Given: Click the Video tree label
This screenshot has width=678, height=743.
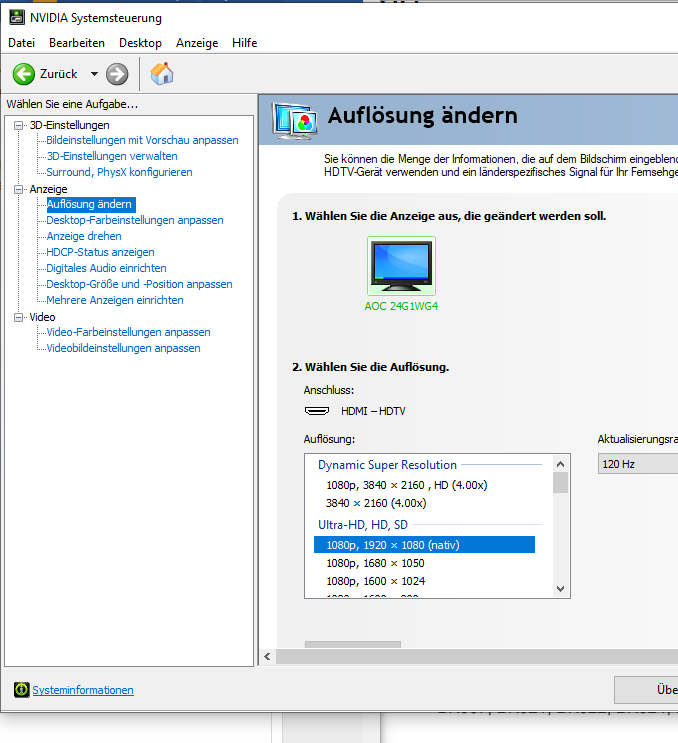Looking at the screenshot, I should coord(42,317).
